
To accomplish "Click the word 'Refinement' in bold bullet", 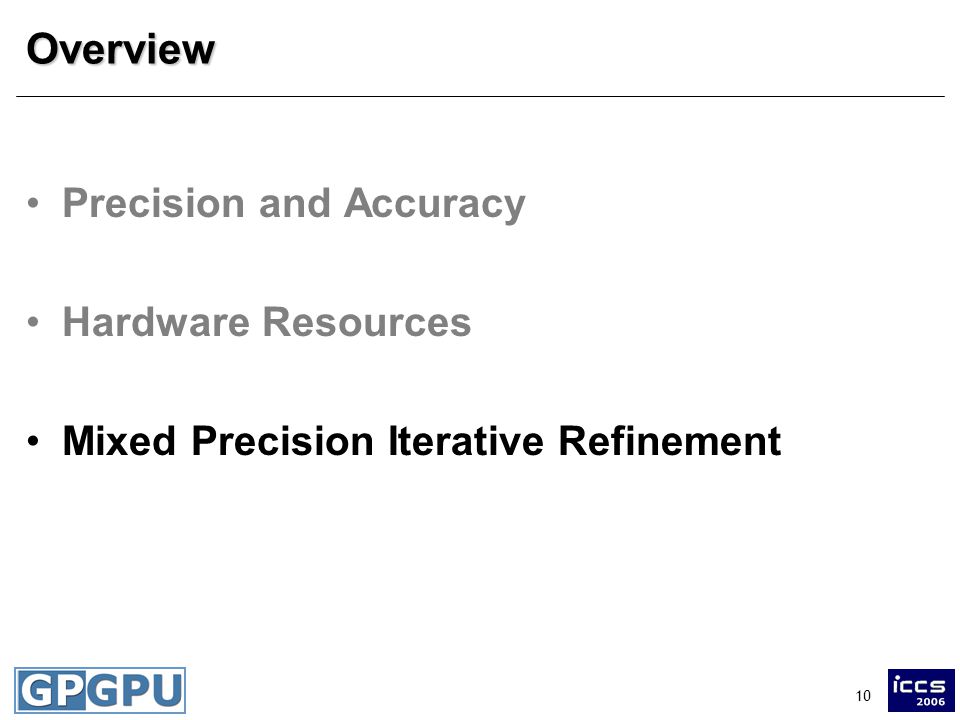I will click(670, 441).
